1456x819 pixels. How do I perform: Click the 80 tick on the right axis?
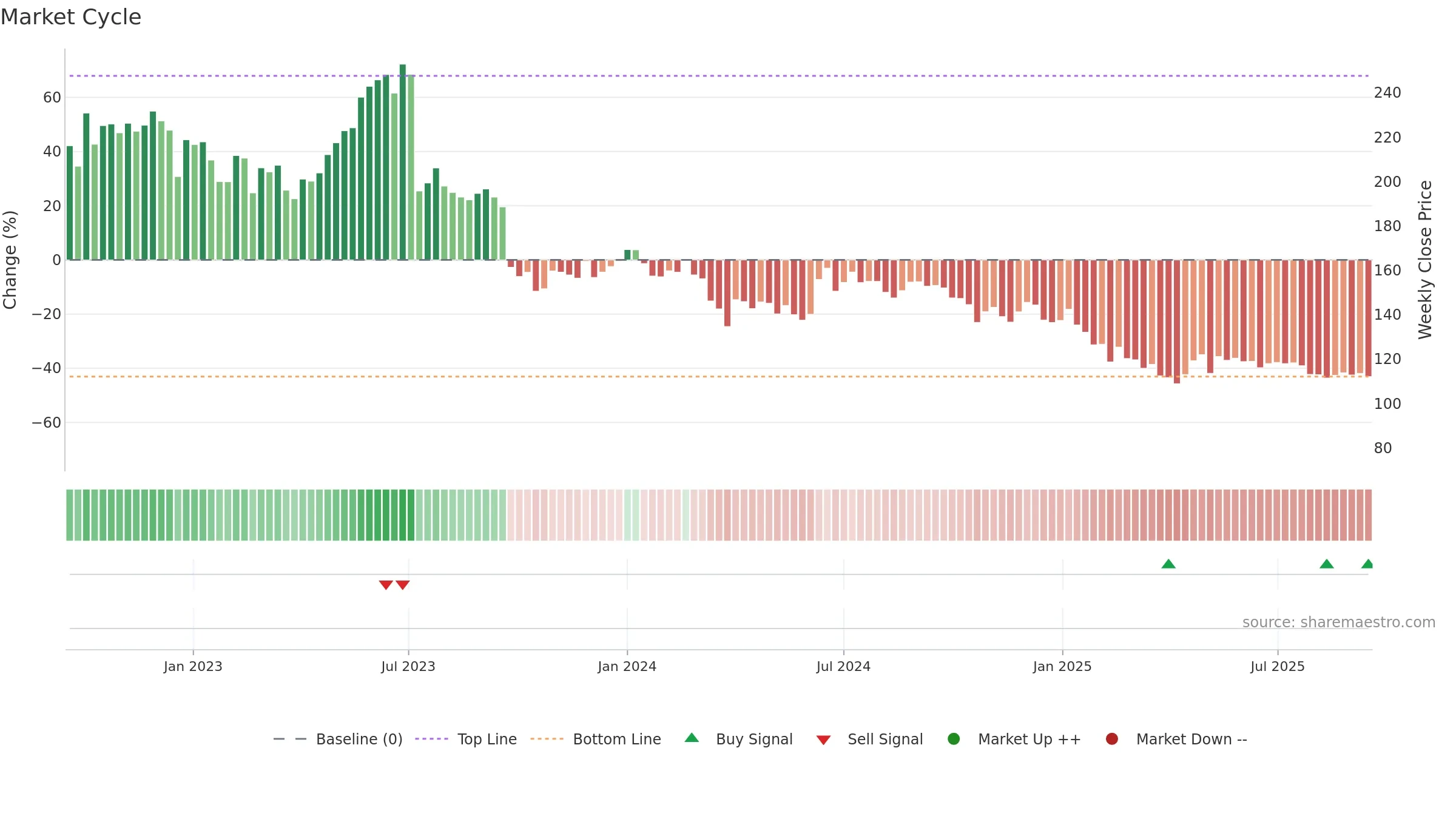coord(1383,448)
